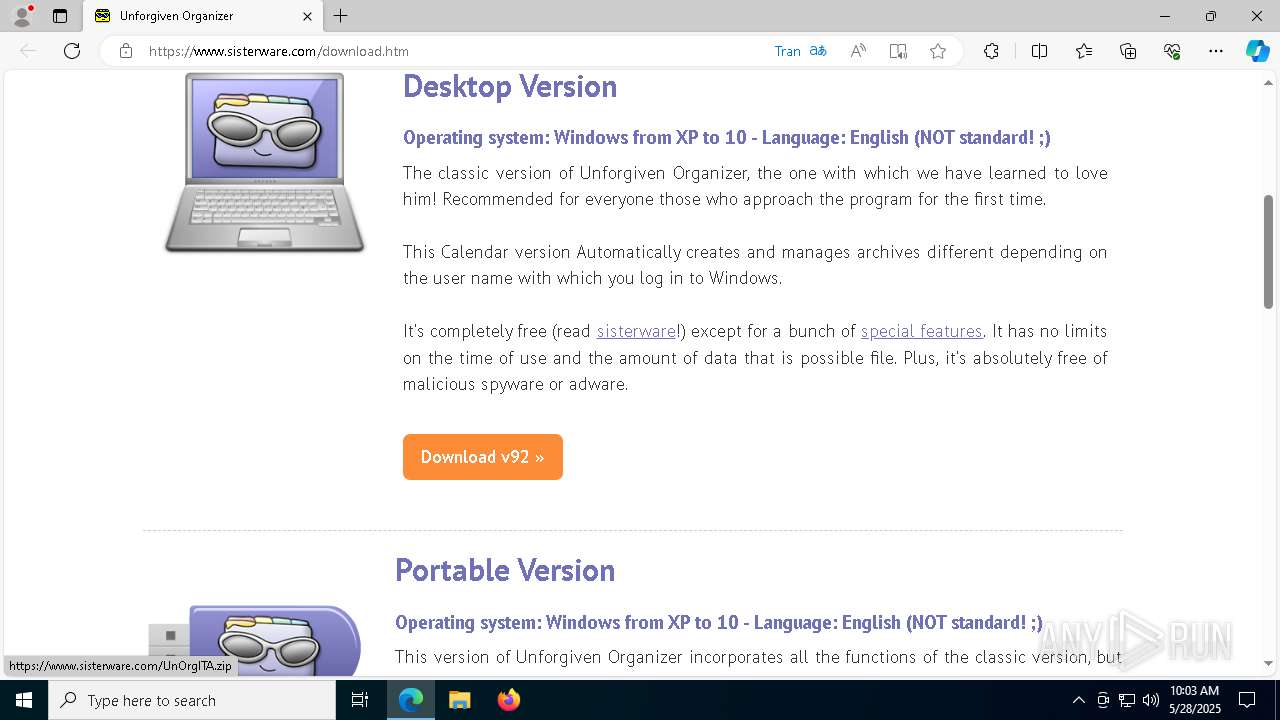Open the Favorites list

click(x=1084, y=51)
